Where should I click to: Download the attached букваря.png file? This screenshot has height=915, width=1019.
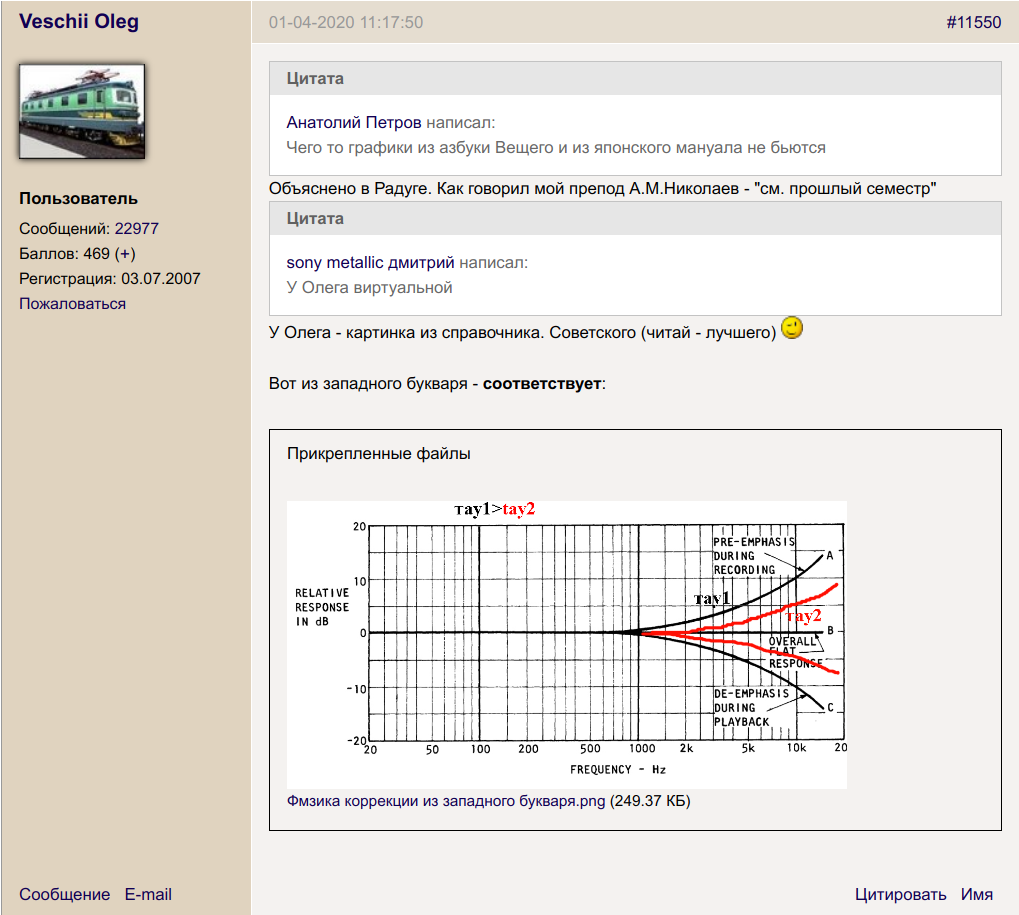[446, 801]
